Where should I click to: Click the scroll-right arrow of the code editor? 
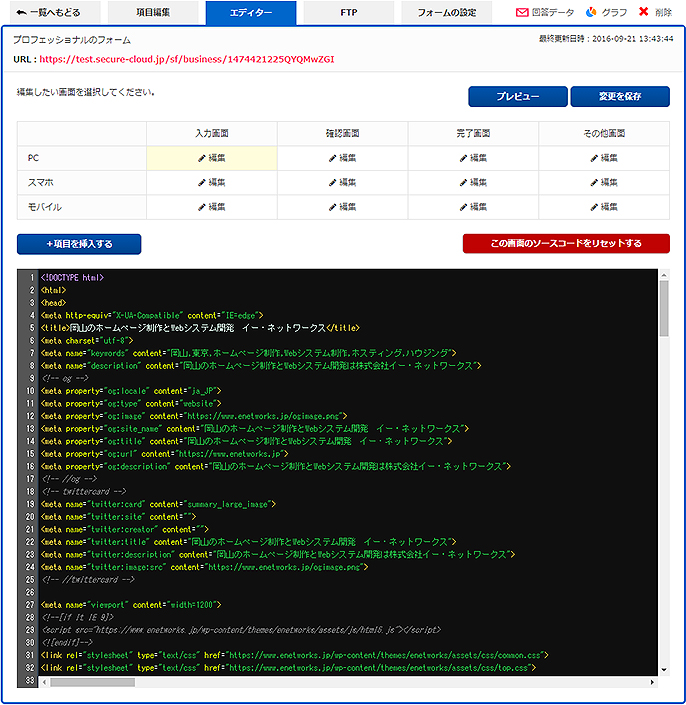point(652,683)
